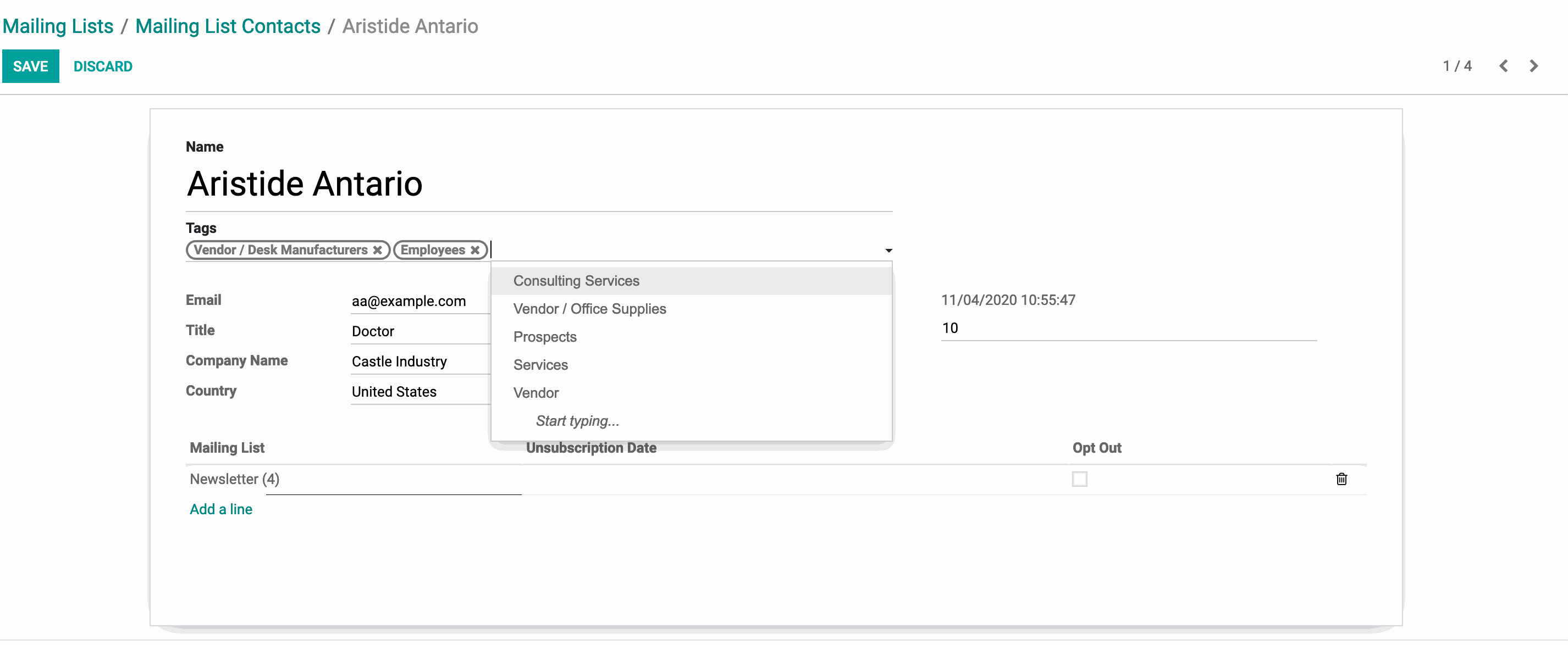Go to the previous contact record

[x=1503, y=66]
